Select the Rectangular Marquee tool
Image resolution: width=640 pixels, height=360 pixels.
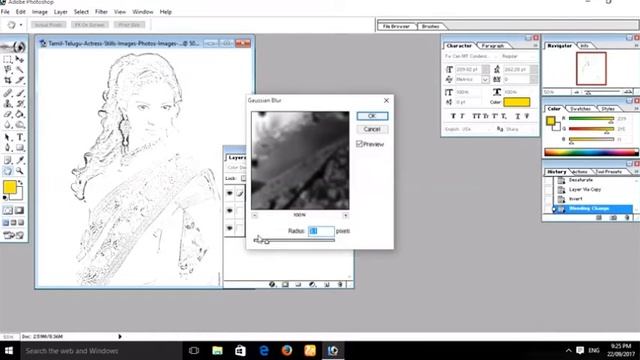point(7,59)
